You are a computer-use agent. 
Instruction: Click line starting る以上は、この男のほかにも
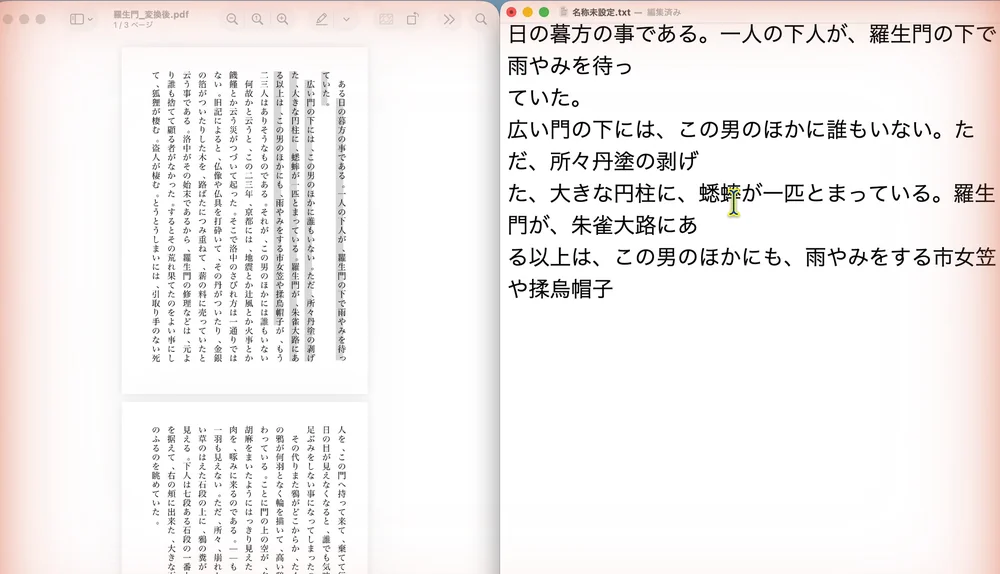click(751, 257)
